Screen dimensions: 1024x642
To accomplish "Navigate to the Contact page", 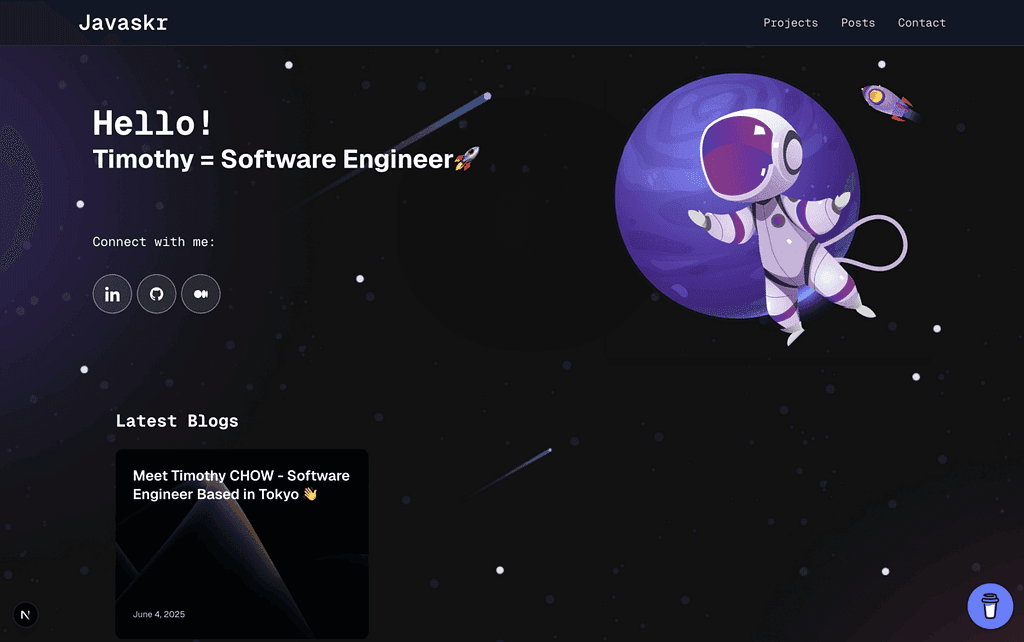I will click(921, 23).
